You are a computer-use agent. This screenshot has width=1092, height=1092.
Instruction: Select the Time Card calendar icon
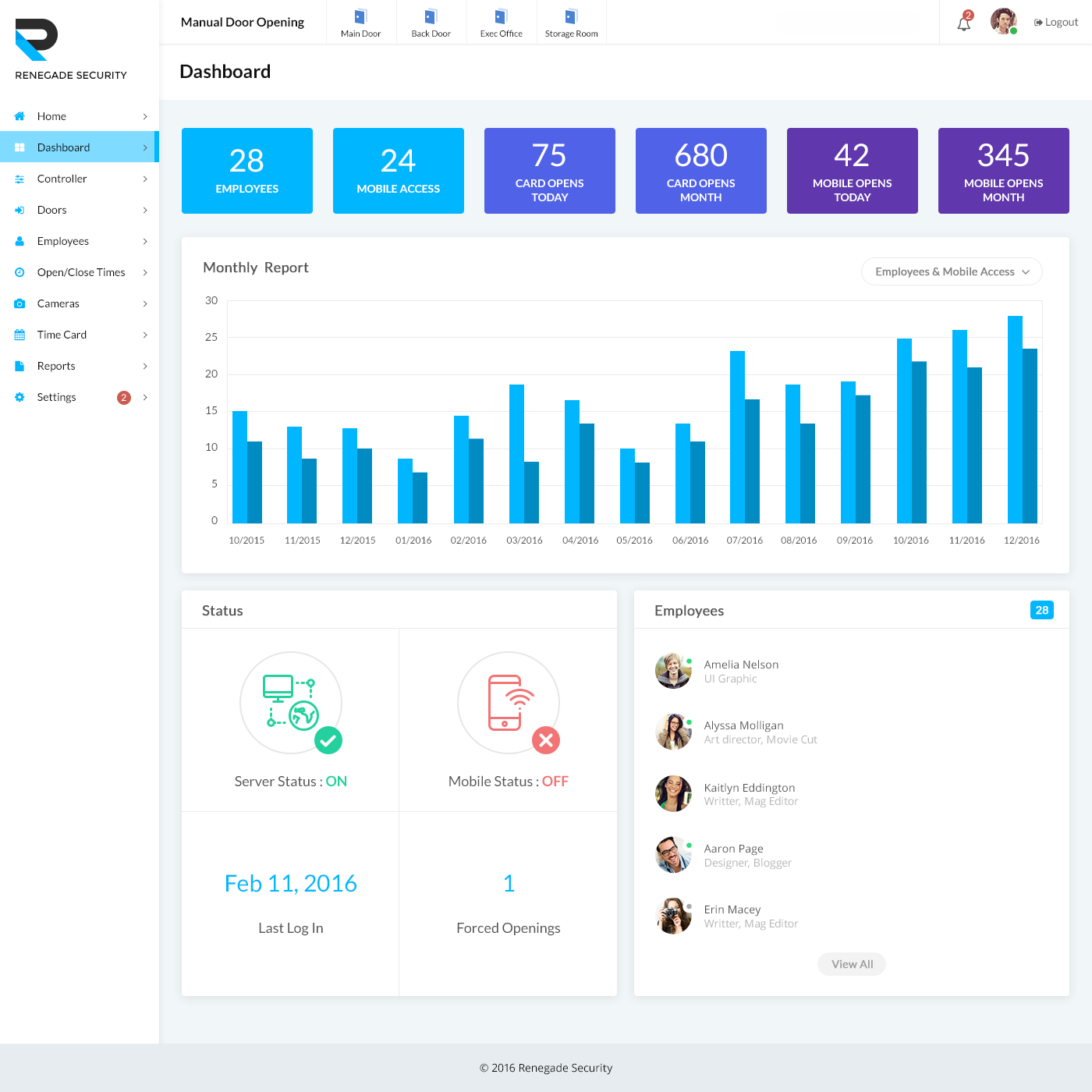(x=19, y=335)
